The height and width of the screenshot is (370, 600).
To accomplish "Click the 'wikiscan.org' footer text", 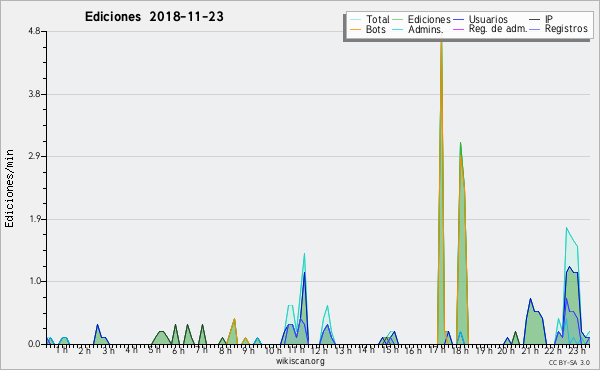I will coord(300,361).
